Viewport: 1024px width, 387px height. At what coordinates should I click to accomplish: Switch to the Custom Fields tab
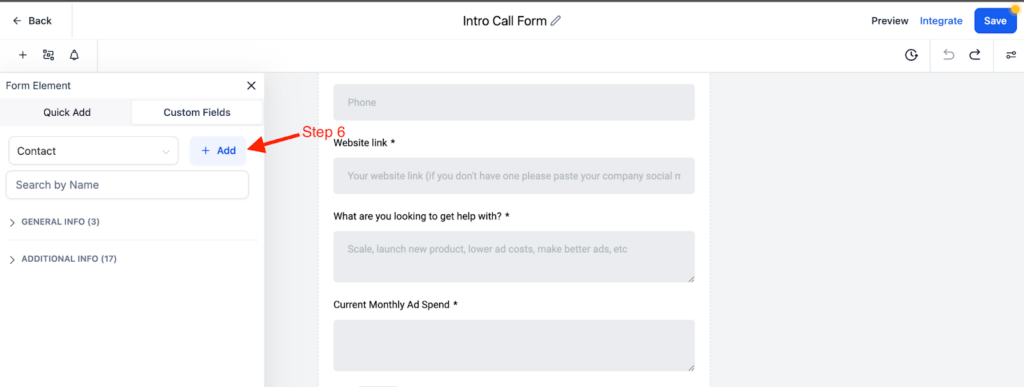point(197,112)
